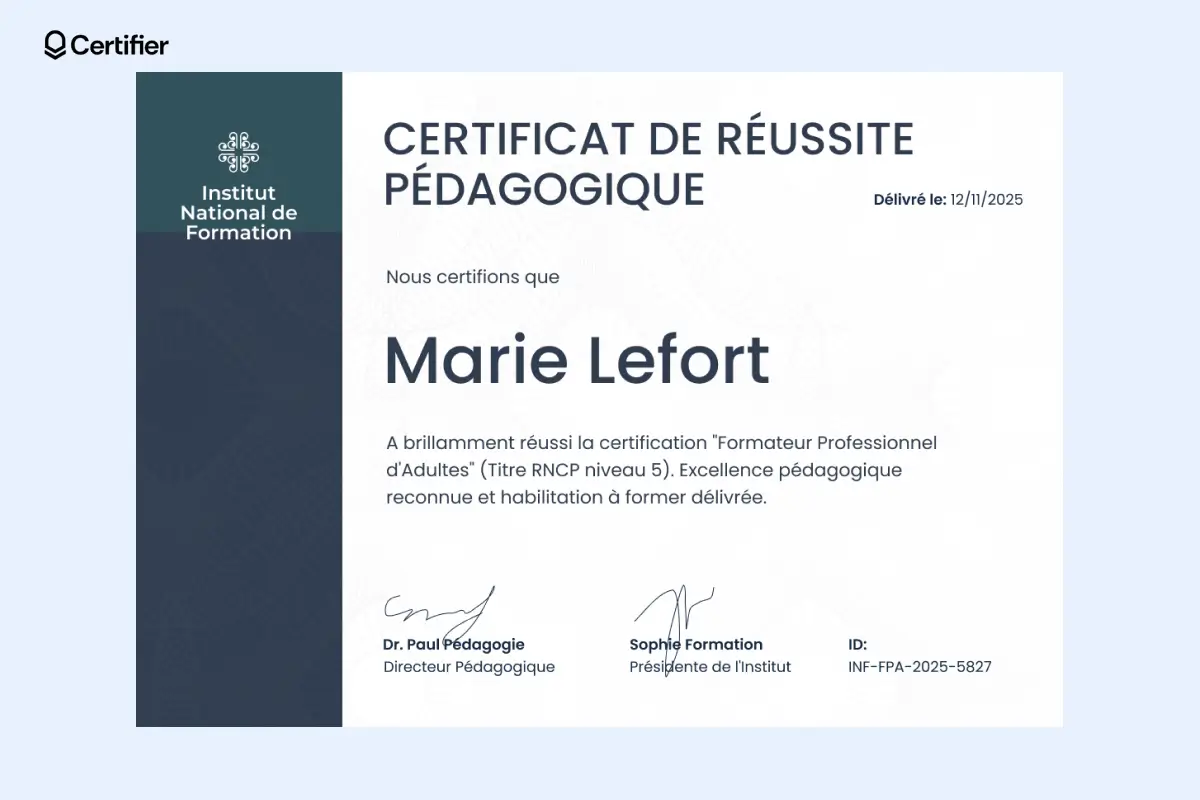The height and width of the screenshot is (800, 1200).
Task: Select Directeur Pédagogique title text
Action: click(470, 666)
